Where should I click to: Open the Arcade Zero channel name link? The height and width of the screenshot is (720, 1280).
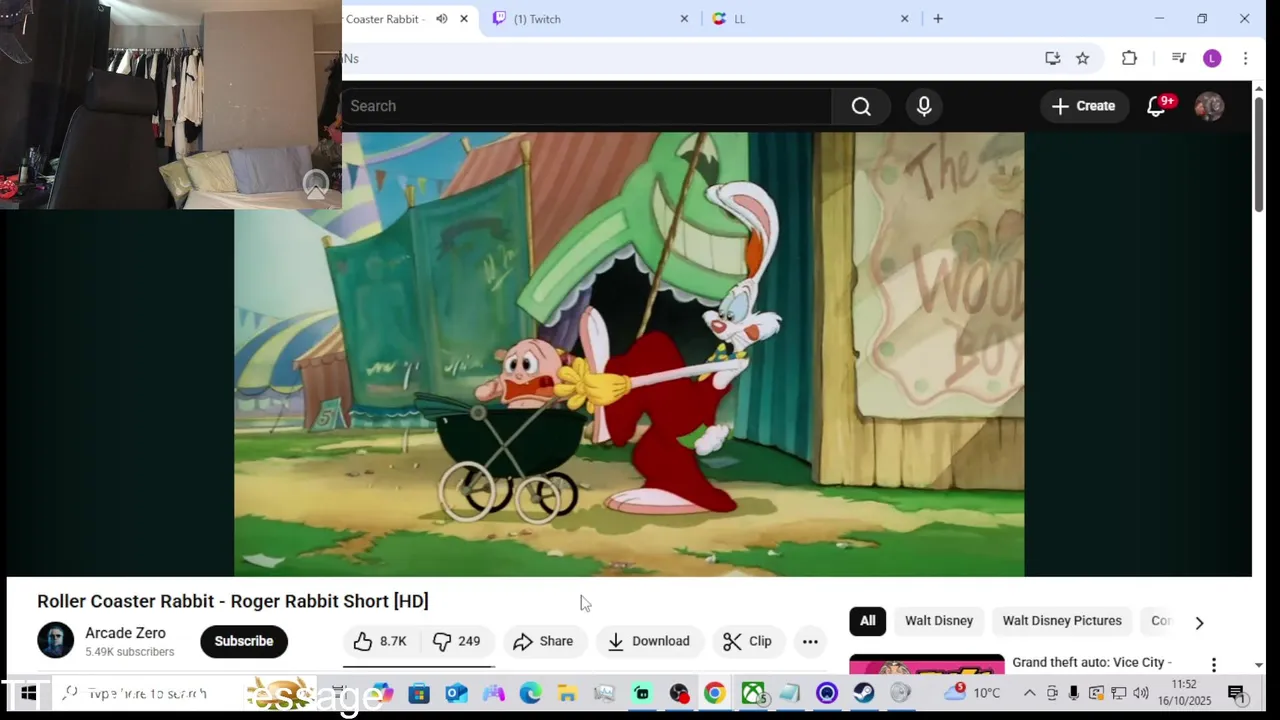[125, 633]
